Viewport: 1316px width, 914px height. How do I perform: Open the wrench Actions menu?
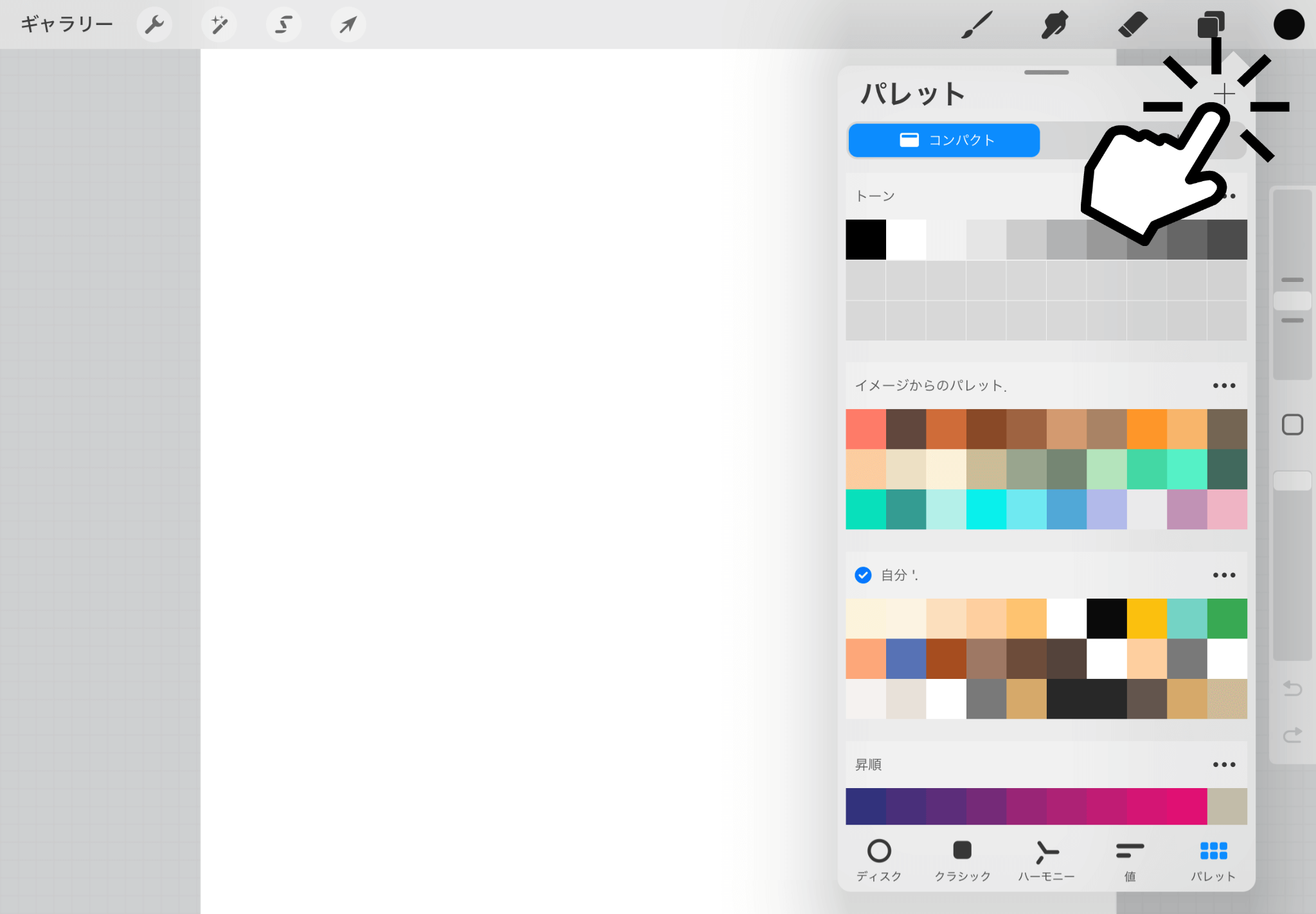(154, 25)
